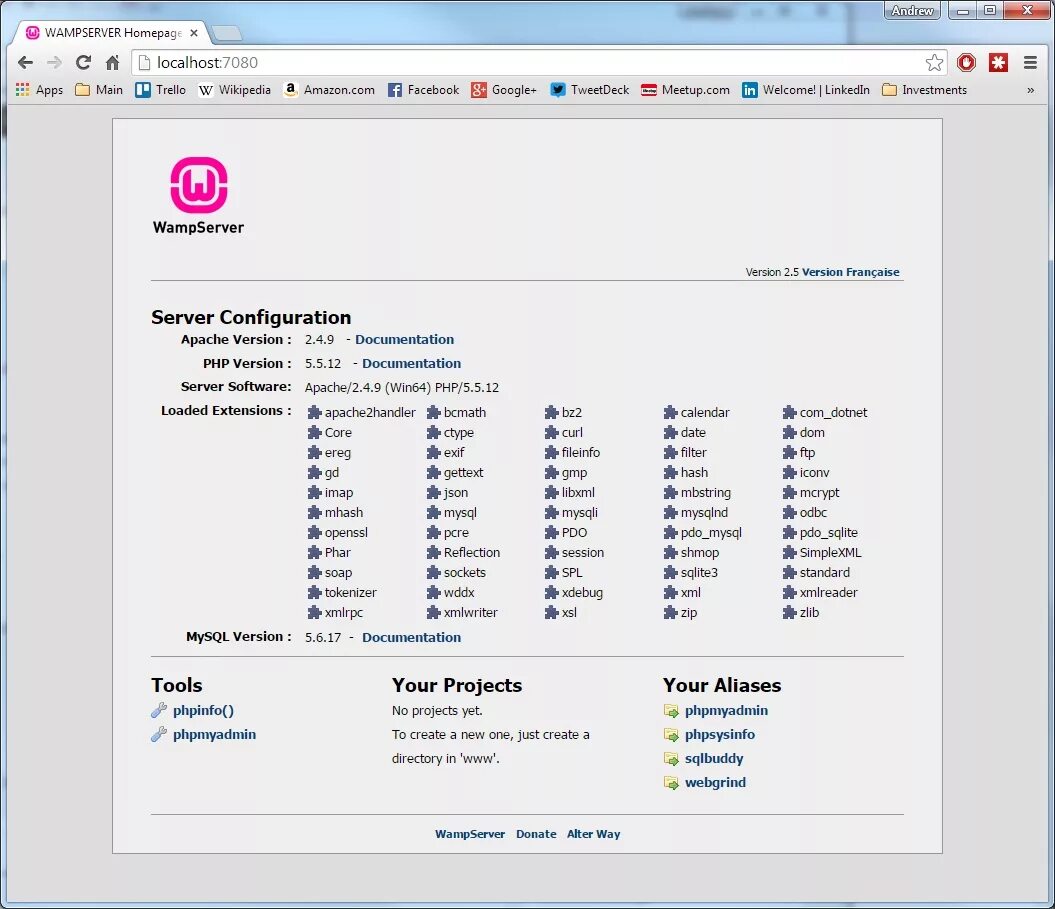Click the Server Configuration heading

(251, 317)
